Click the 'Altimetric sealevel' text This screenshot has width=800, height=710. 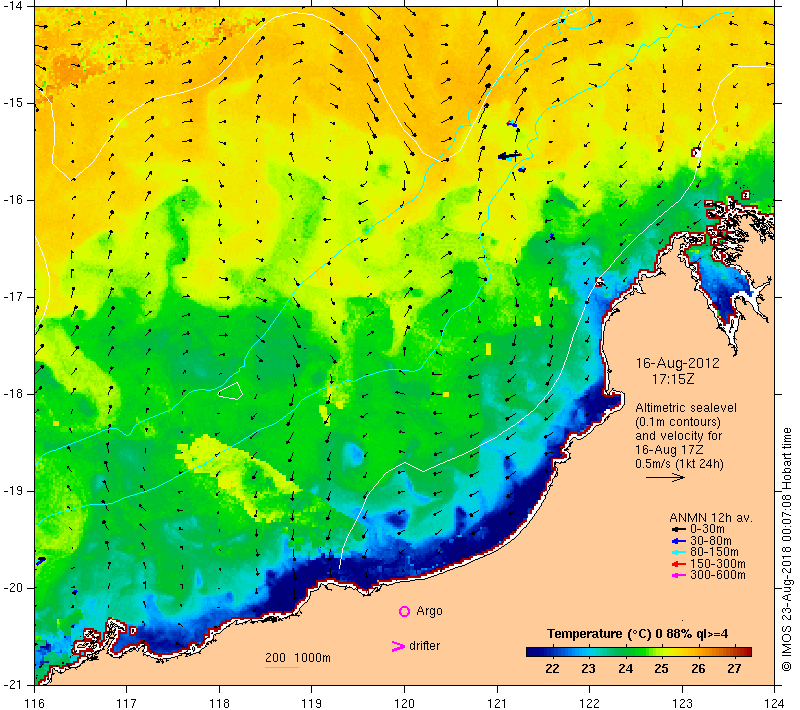coord(686,408)
